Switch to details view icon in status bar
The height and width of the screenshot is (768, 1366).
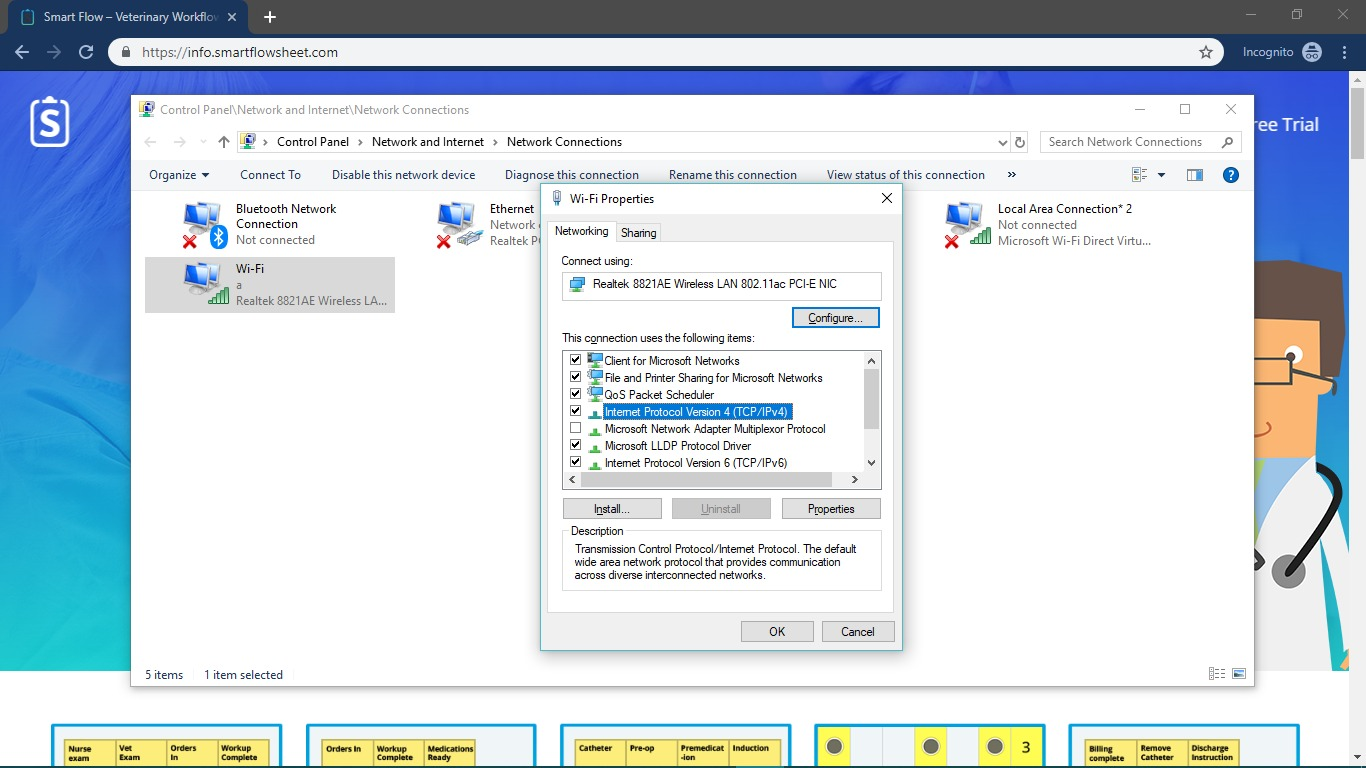point(1217,674)
